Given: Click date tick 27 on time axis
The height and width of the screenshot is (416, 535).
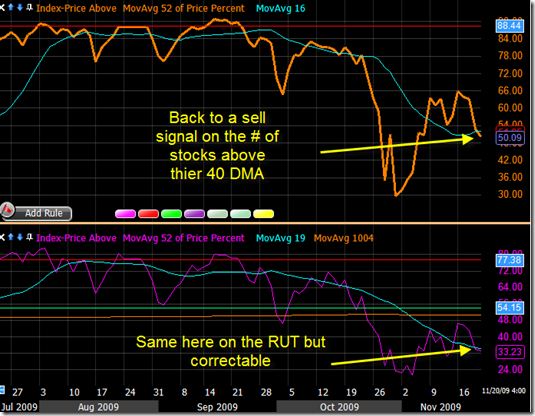Looking at the screenshot, I should pyautogui.click(x=17, y=392).
